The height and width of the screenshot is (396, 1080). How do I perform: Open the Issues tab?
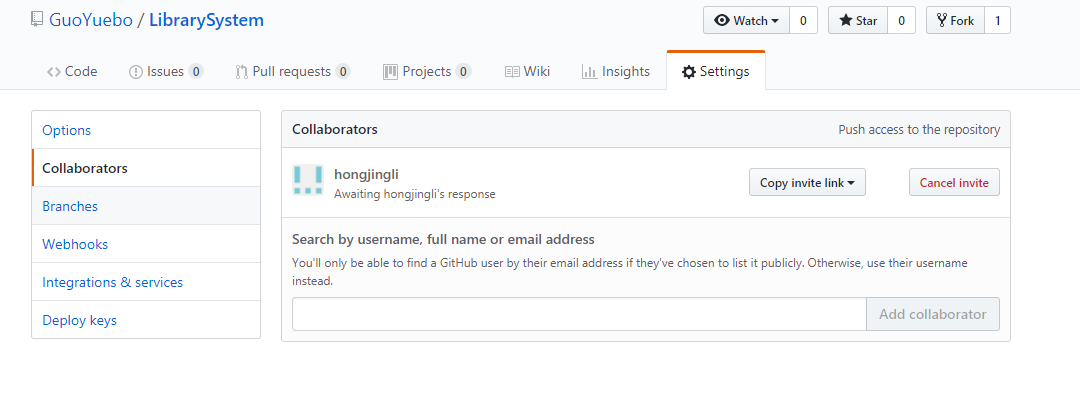tap(166, 72)
